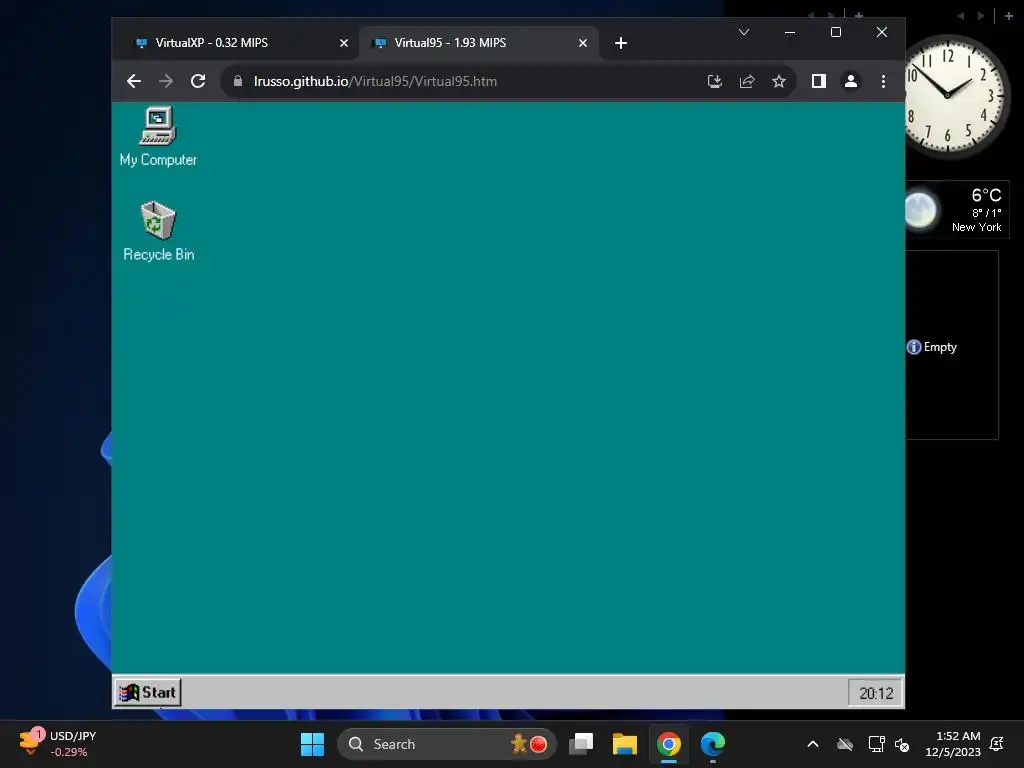Open the notifications bell icon
Screen dimensions: 1024x768
click(997, 744)
